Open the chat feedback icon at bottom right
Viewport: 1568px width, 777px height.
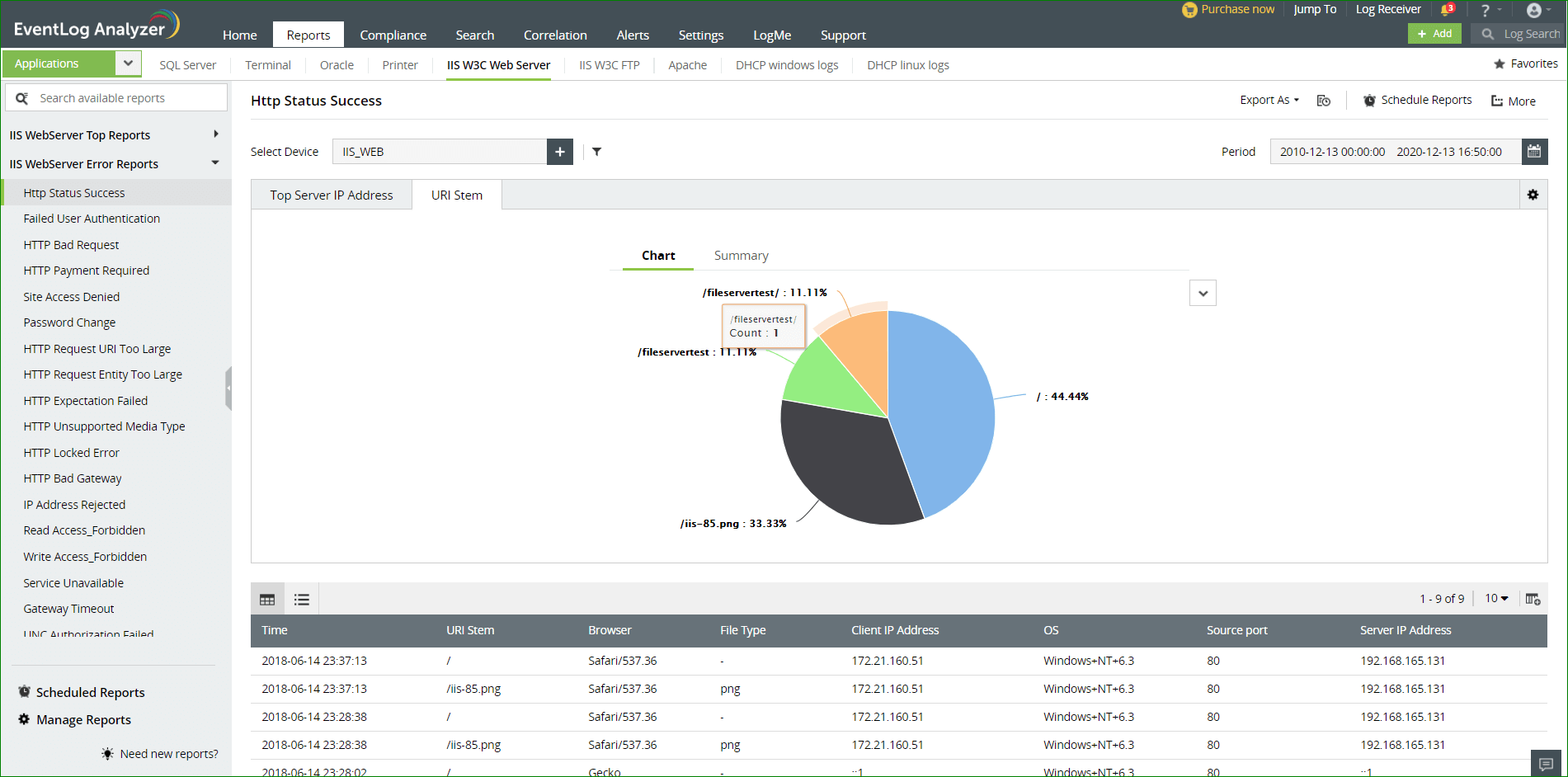(x=1546, y=764)
